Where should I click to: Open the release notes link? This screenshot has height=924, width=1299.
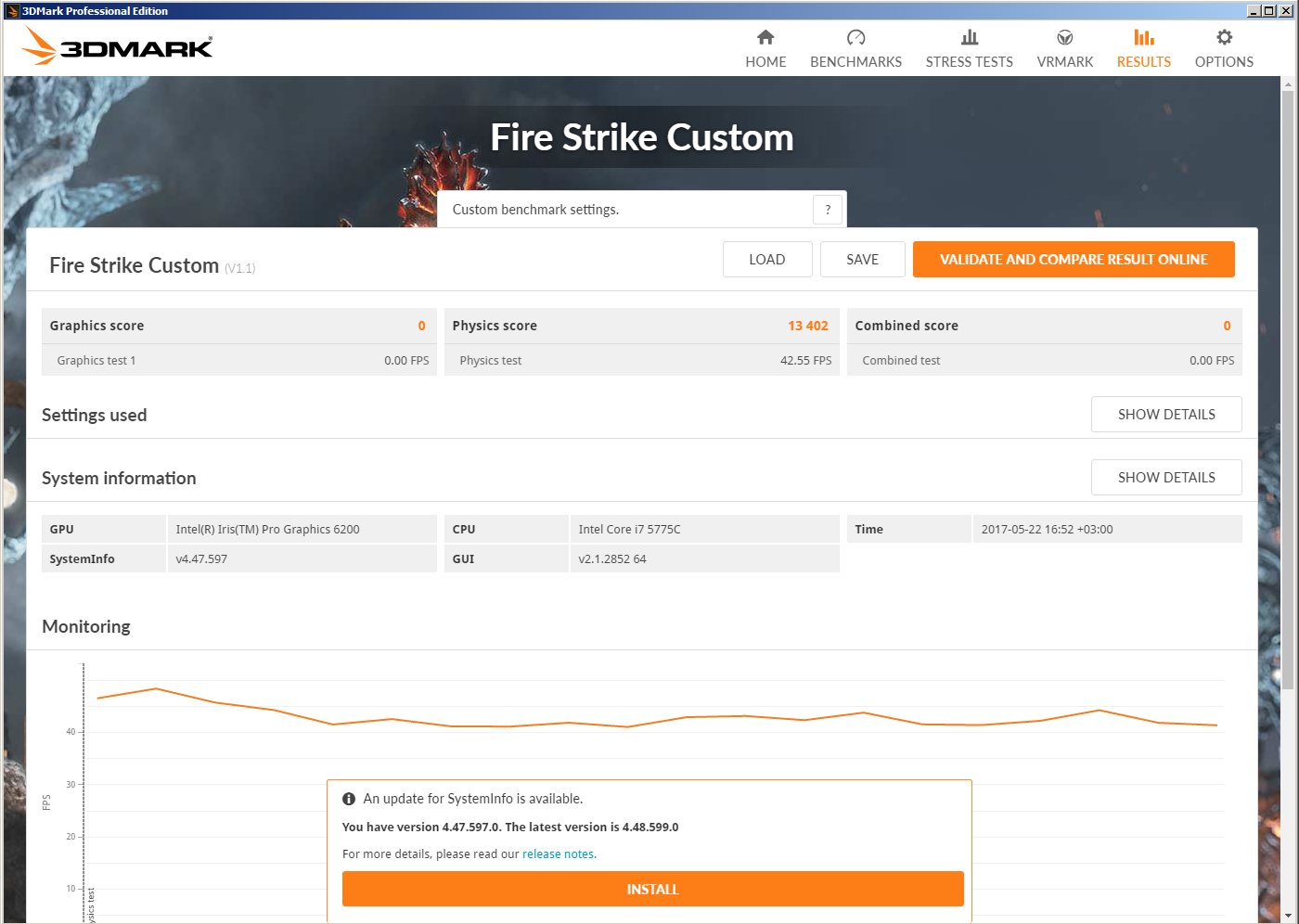pyautogui.click(x=558, y=854)
